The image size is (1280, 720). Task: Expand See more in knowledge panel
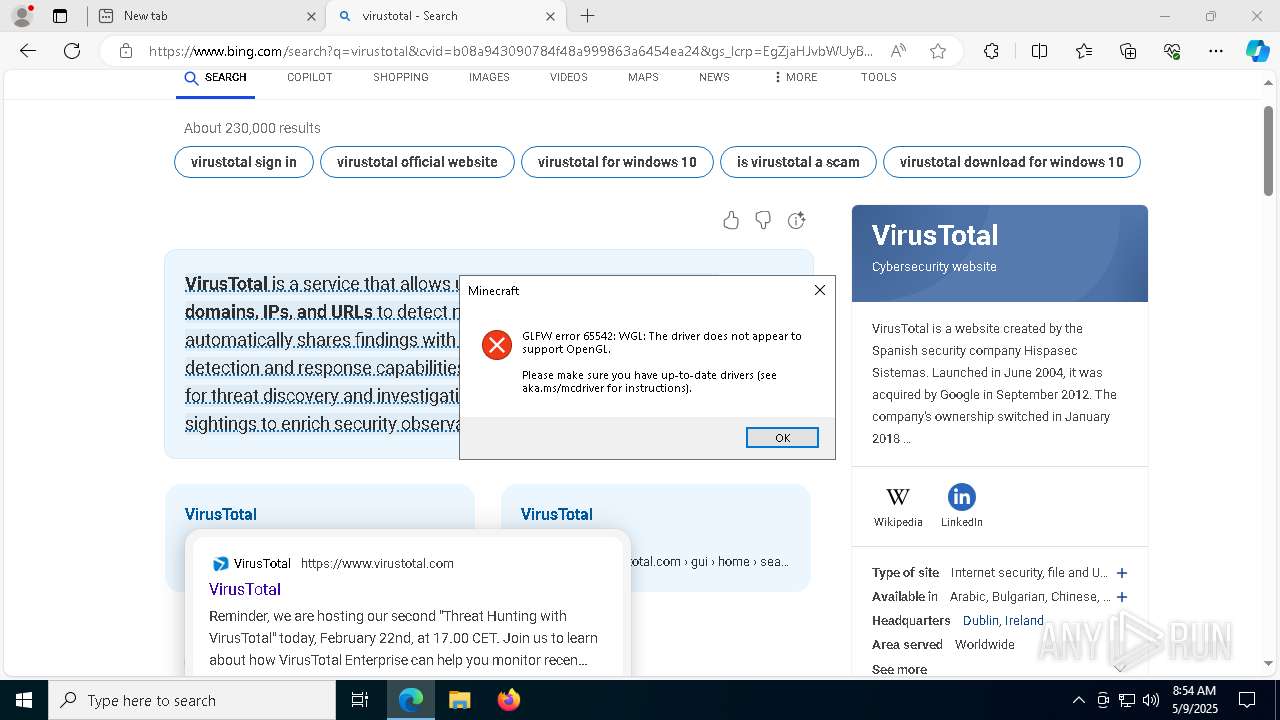click(x=899, y=669)
